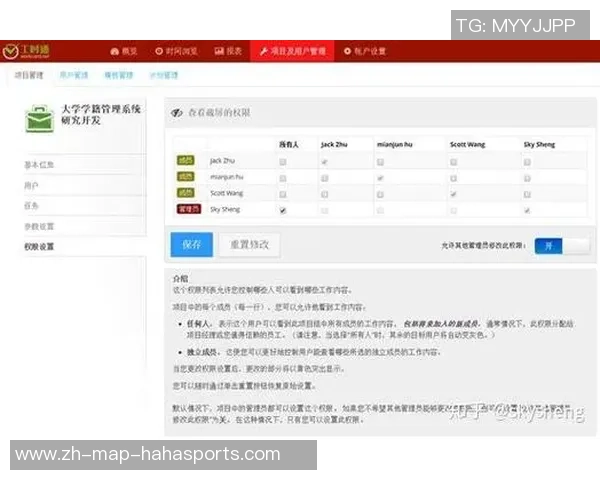Click Sky Sheng column header
The image size is (600, 480).
(539, 144)
